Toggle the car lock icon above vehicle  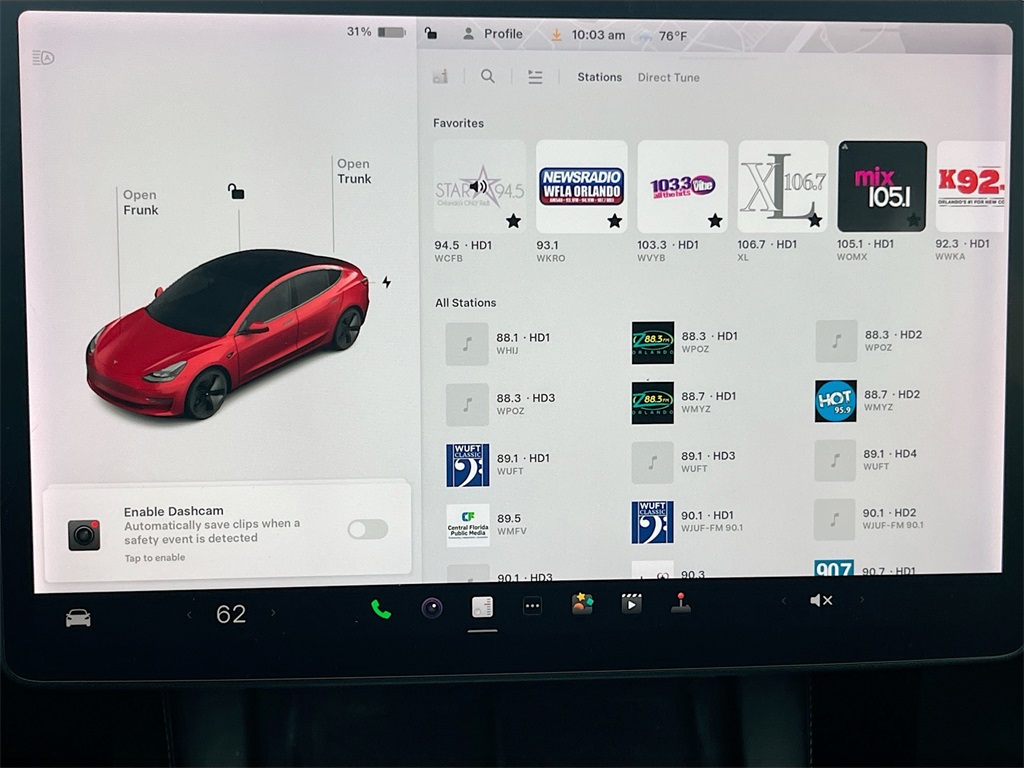click(x=236, y=191)
